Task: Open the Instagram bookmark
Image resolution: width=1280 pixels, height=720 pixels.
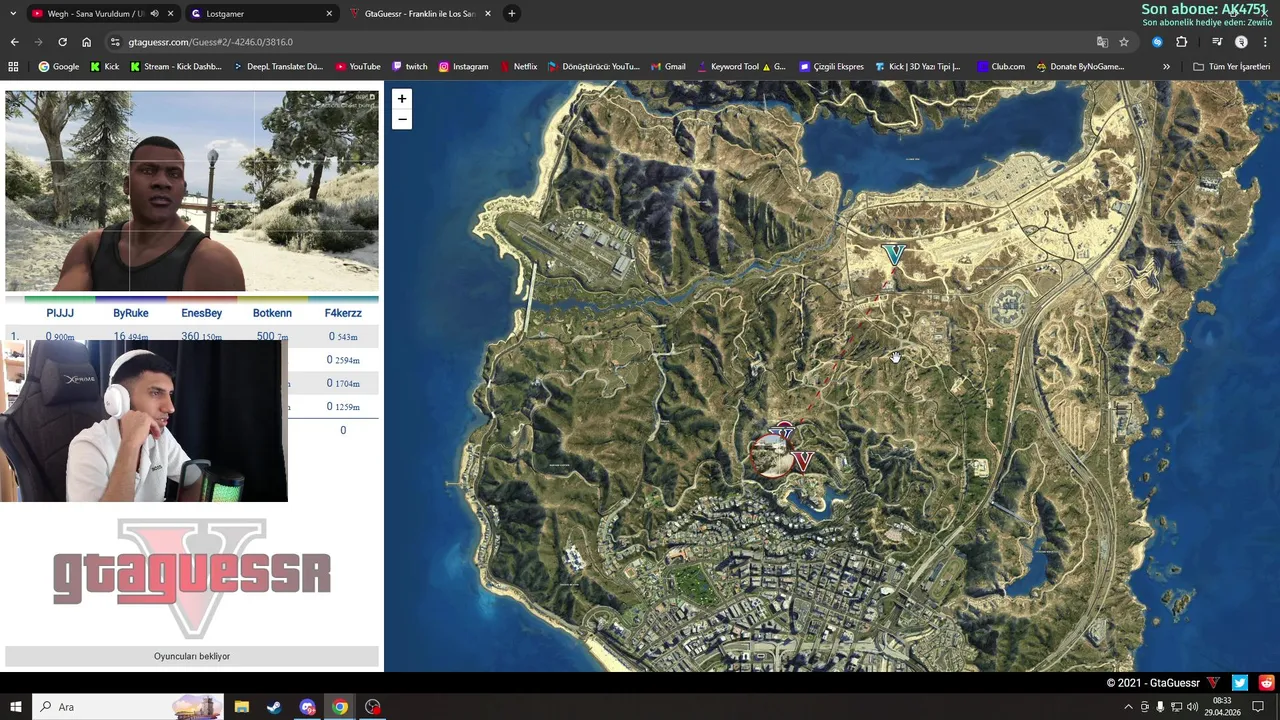Action: tap(464, 67)
